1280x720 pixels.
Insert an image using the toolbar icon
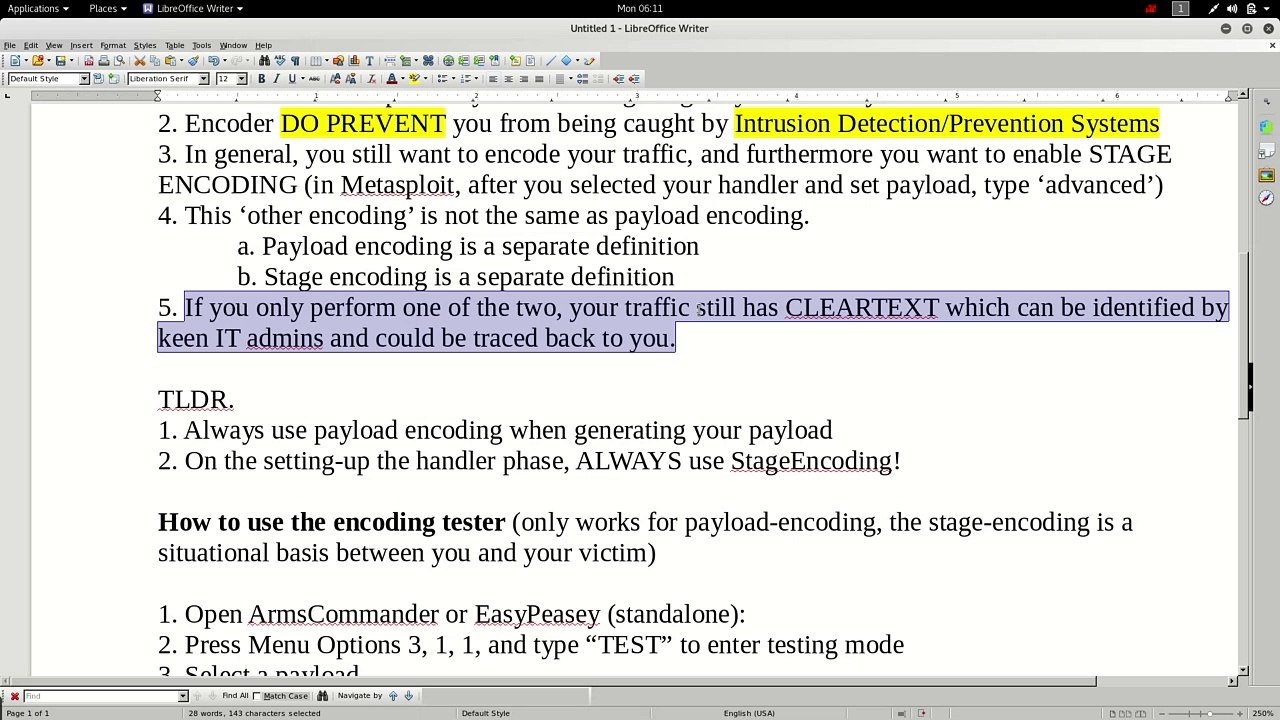pyautogui.click(x=339, y=61)
